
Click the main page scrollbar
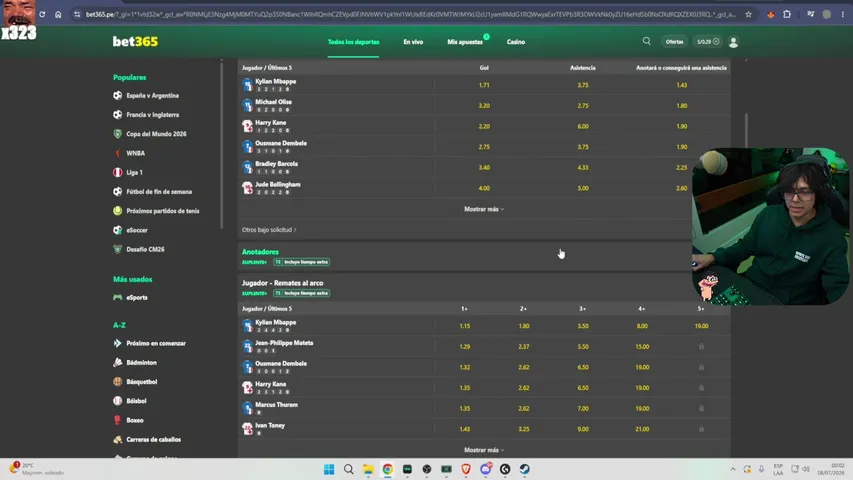[x=746, y=131]
